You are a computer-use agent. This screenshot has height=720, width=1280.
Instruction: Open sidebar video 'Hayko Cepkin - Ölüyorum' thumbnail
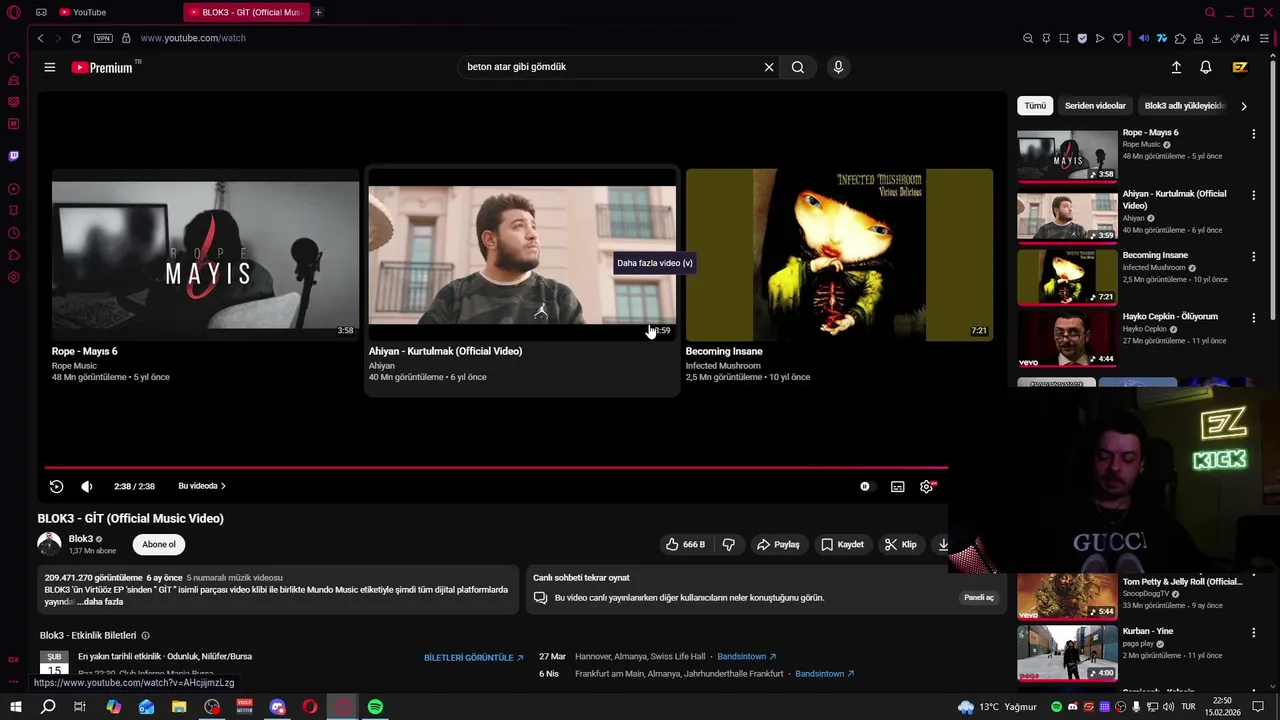point(1067,339)
